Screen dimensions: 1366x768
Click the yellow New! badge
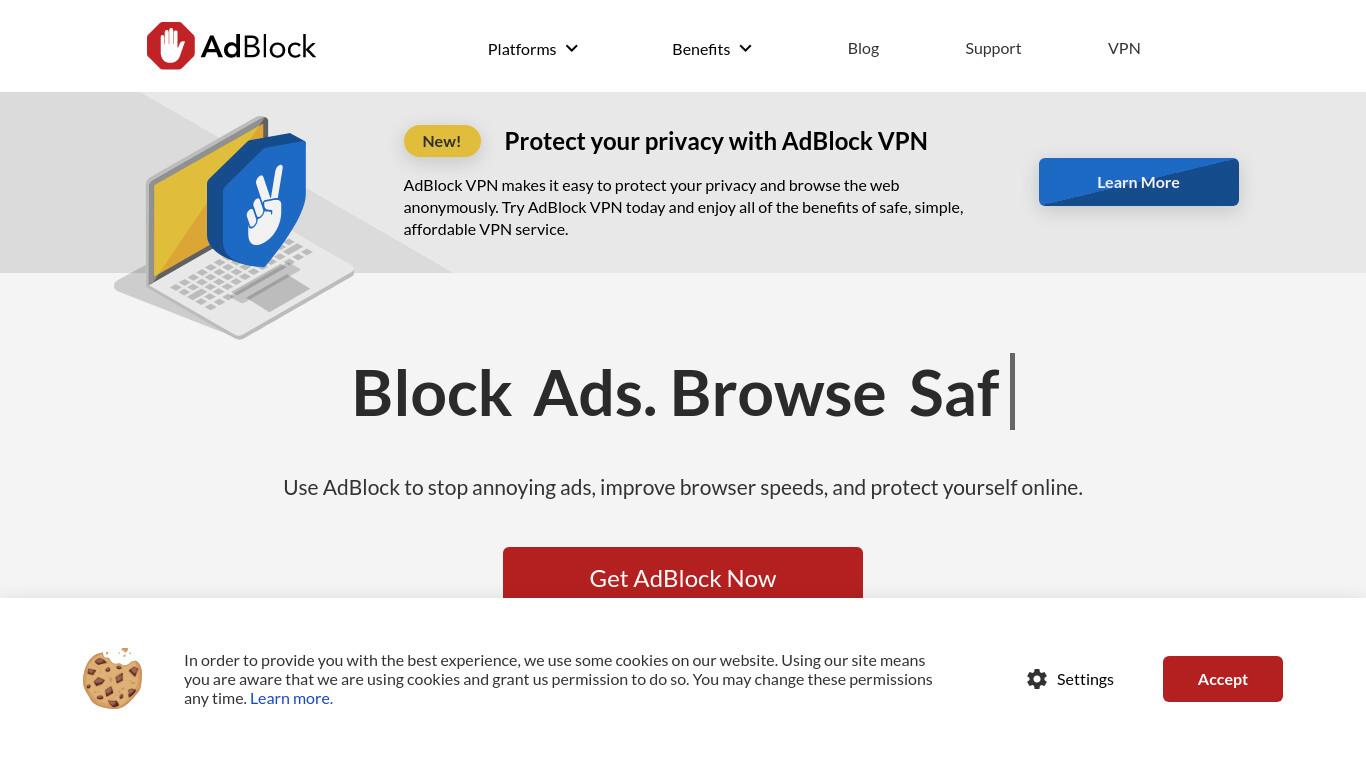pyautogui.click(x=442, y=141)
